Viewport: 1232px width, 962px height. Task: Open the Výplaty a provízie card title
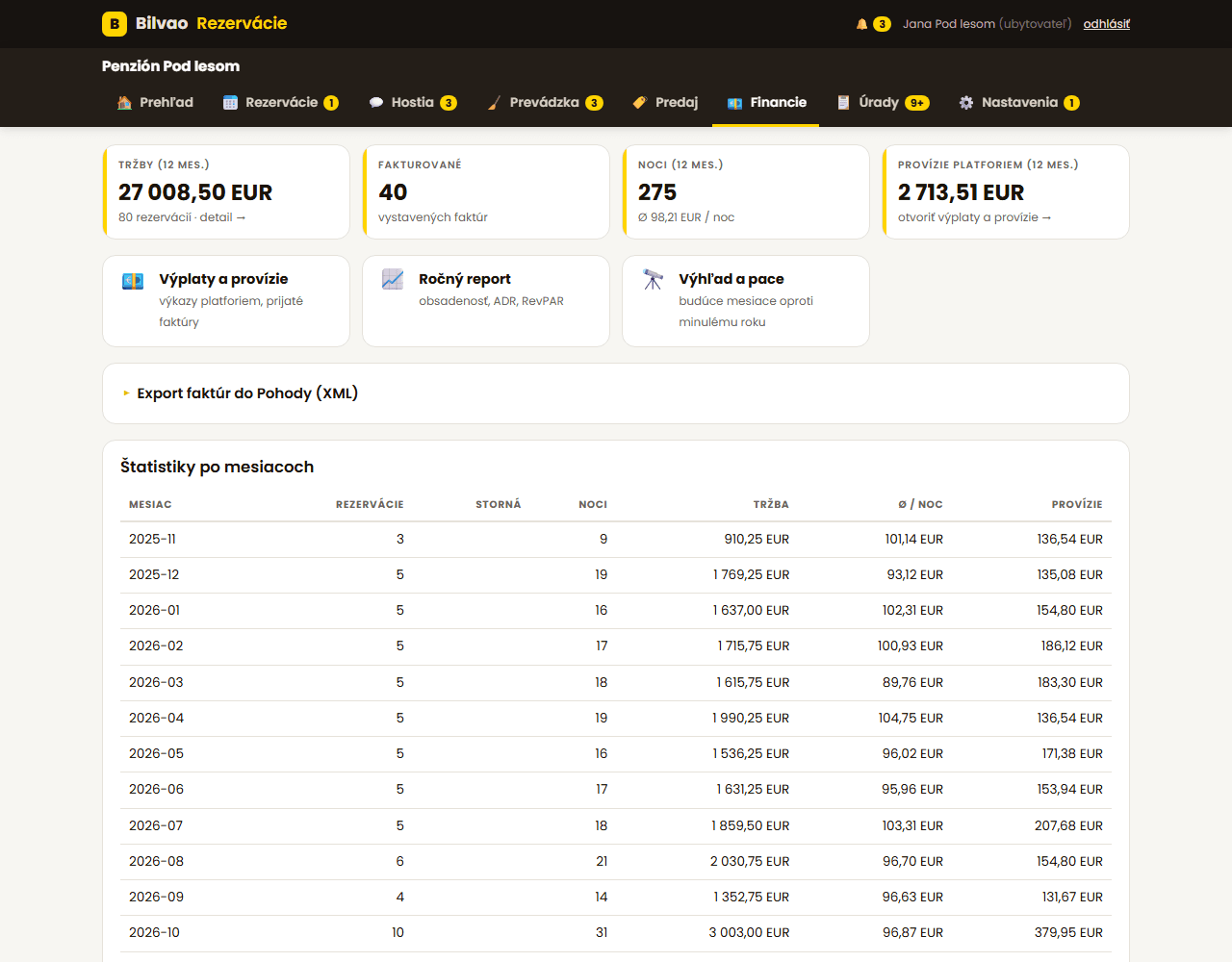(x=223, y=279)
